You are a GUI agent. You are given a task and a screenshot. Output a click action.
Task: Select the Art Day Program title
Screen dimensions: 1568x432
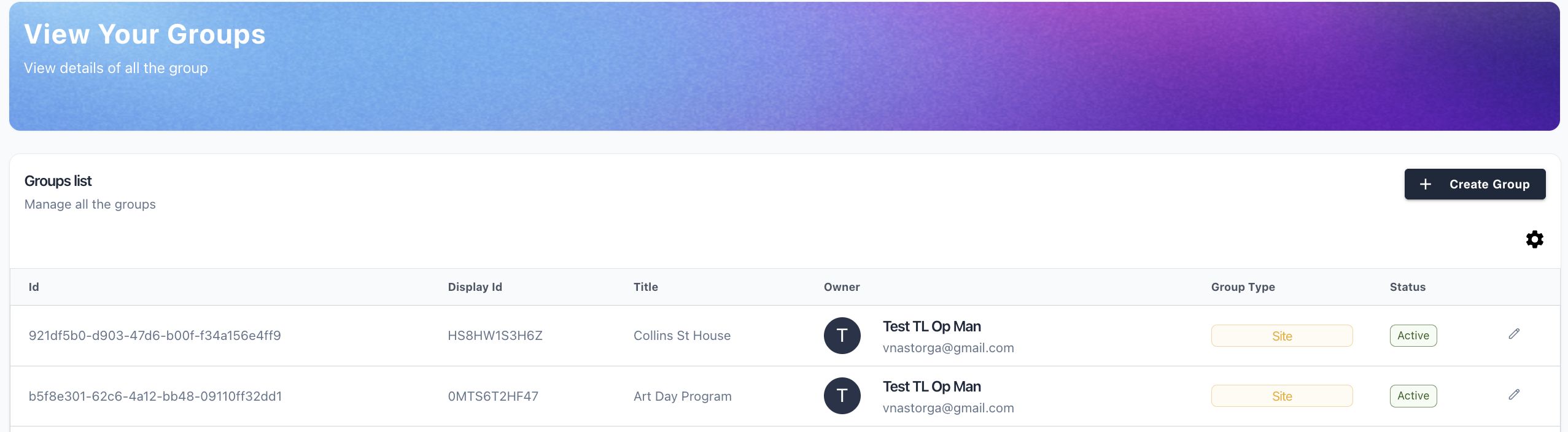[x=683, y=396]
